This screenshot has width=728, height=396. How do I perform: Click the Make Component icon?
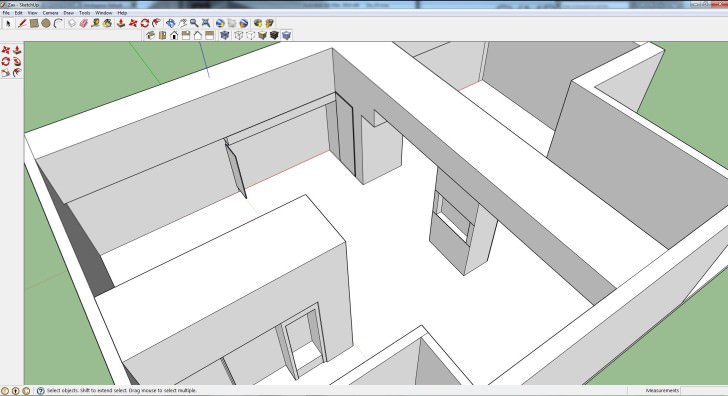72,23
